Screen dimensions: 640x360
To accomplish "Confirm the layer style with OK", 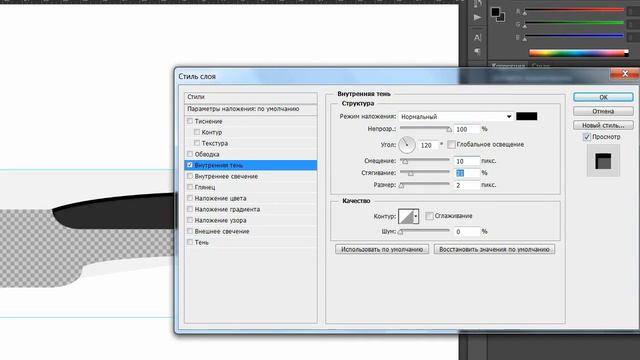I will [603, 97].
